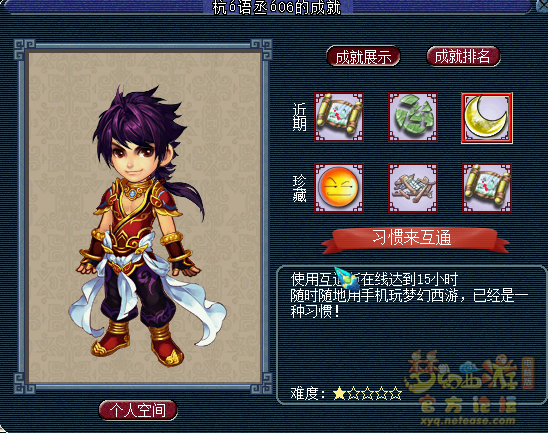This screenshot has width=548, height=433.
Task: Switch to the 成就排名 tab
Action: (x=463, y=56)
